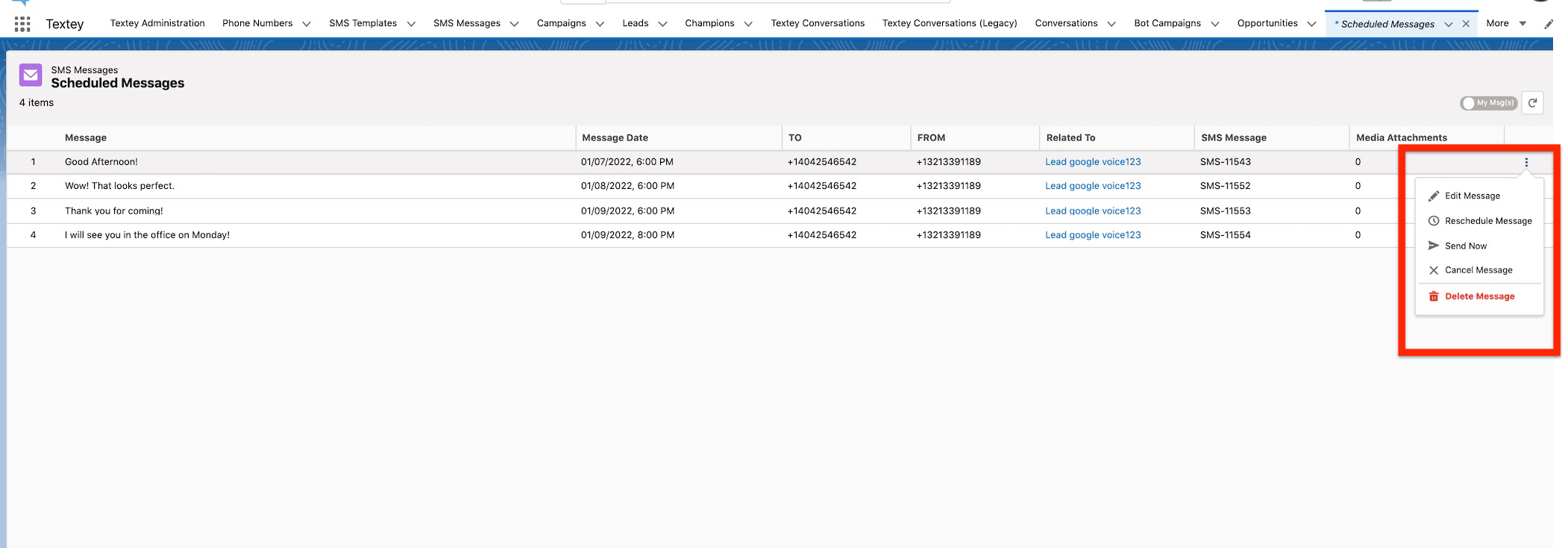Toggle the My Msg(s) switch
This screenshot has width=1568, height=548.
point(1488,103)
